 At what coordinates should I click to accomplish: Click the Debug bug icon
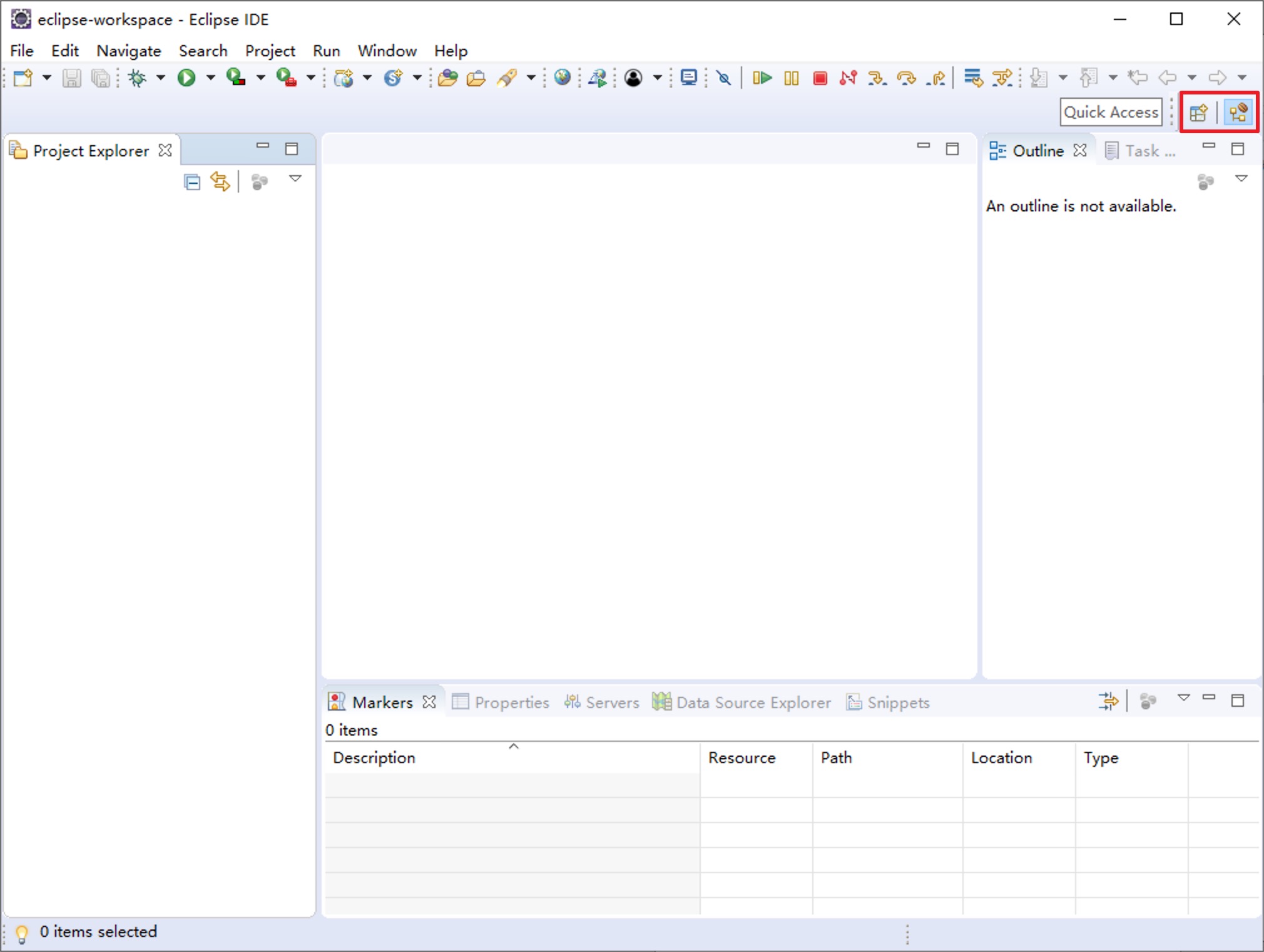click(137, 78)
